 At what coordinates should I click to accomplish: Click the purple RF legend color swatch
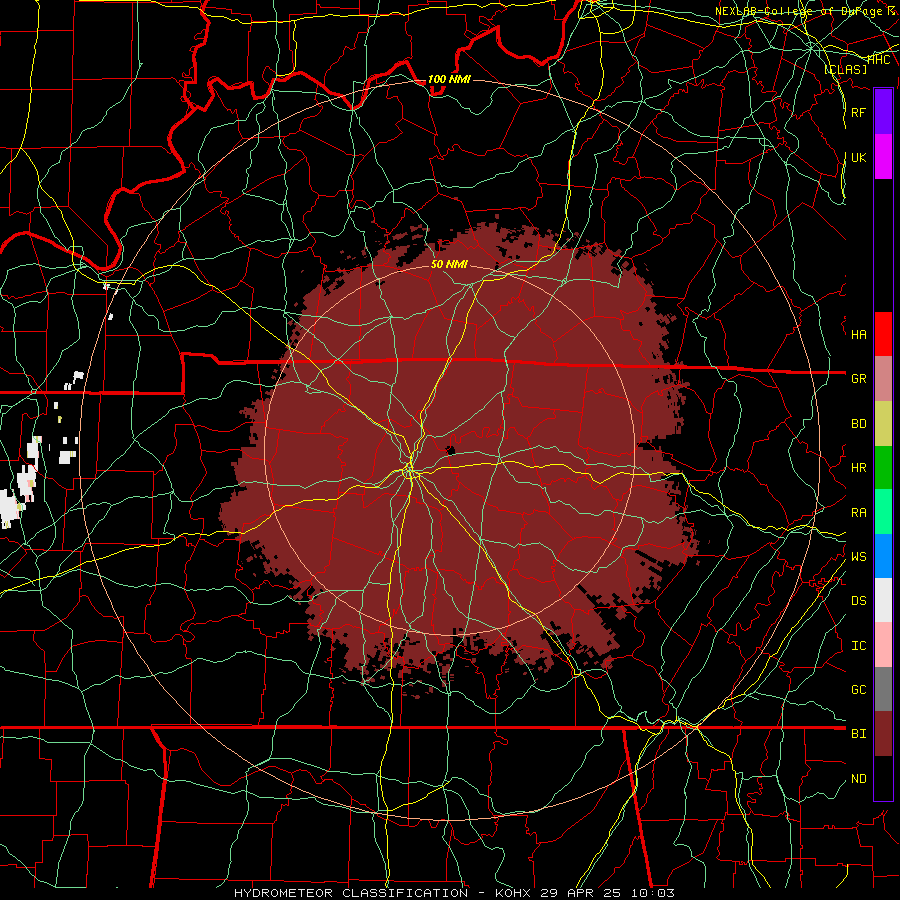[x=883, y=112]
